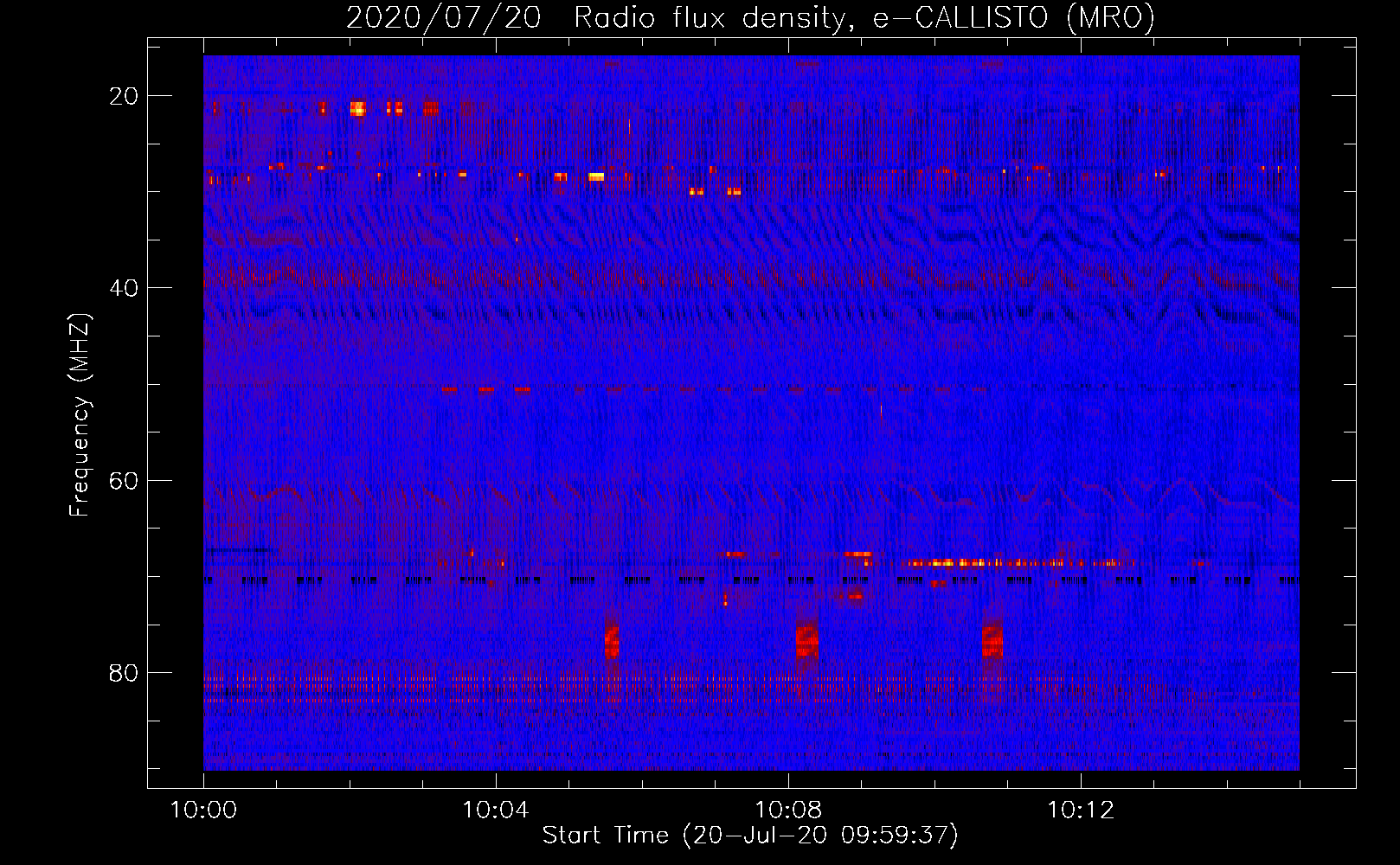The width and height of the screenshot is (1400, 865).
Task: Click the red burst near 10:10:45
Action: pos(992,641)
